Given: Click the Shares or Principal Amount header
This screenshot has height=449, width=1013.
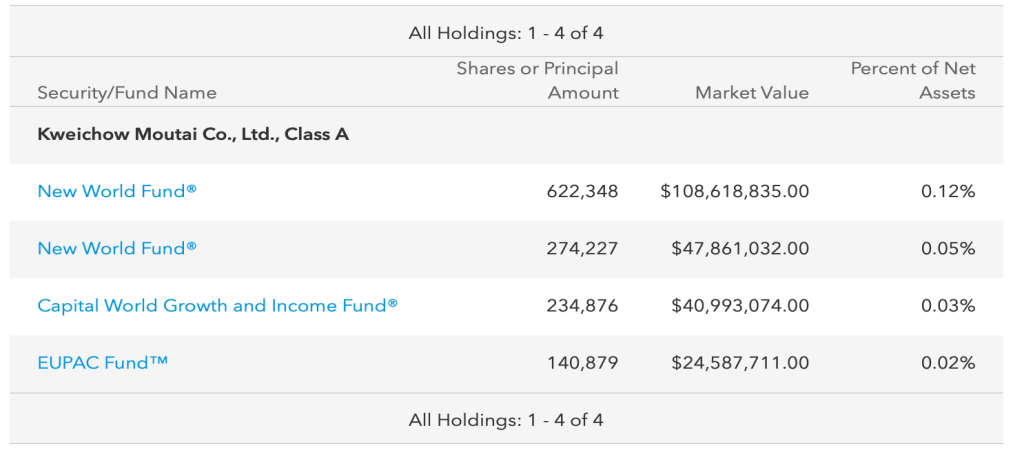Looking at the screenshot, I should tap(538, 80).
